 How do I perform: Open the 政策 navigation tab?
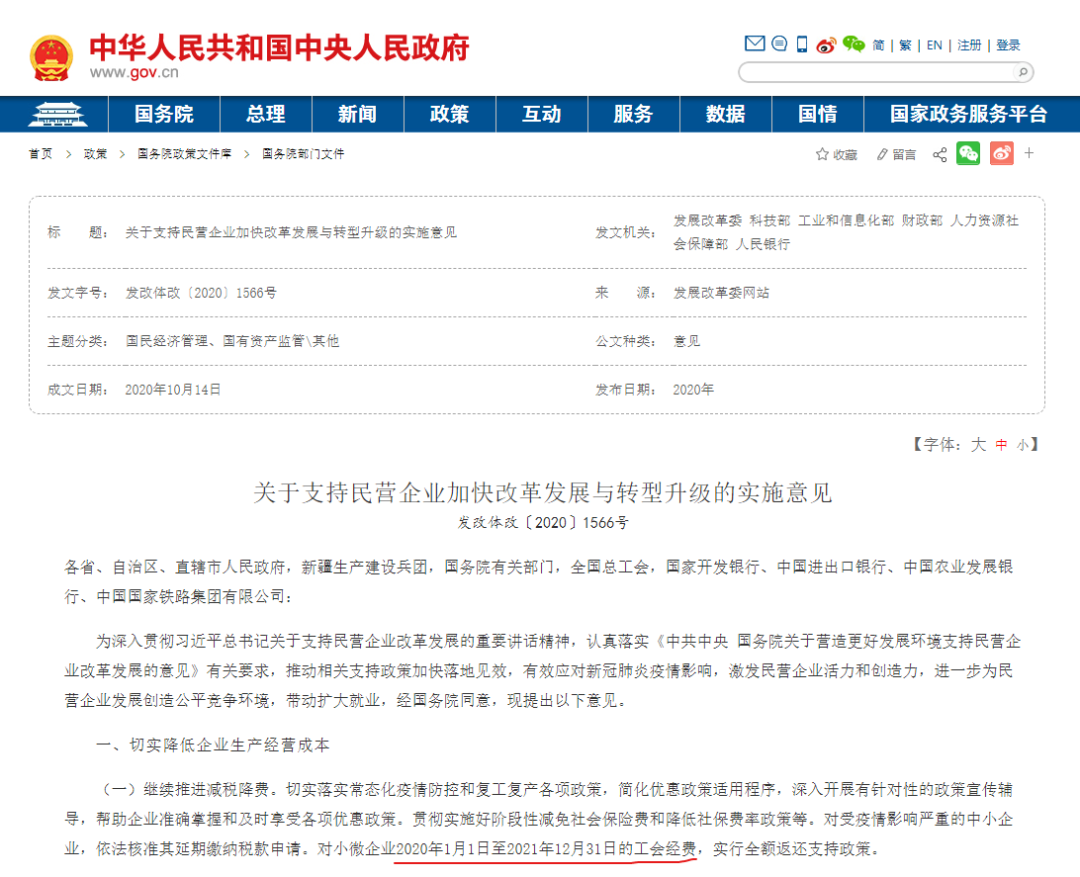coord(450,114)
